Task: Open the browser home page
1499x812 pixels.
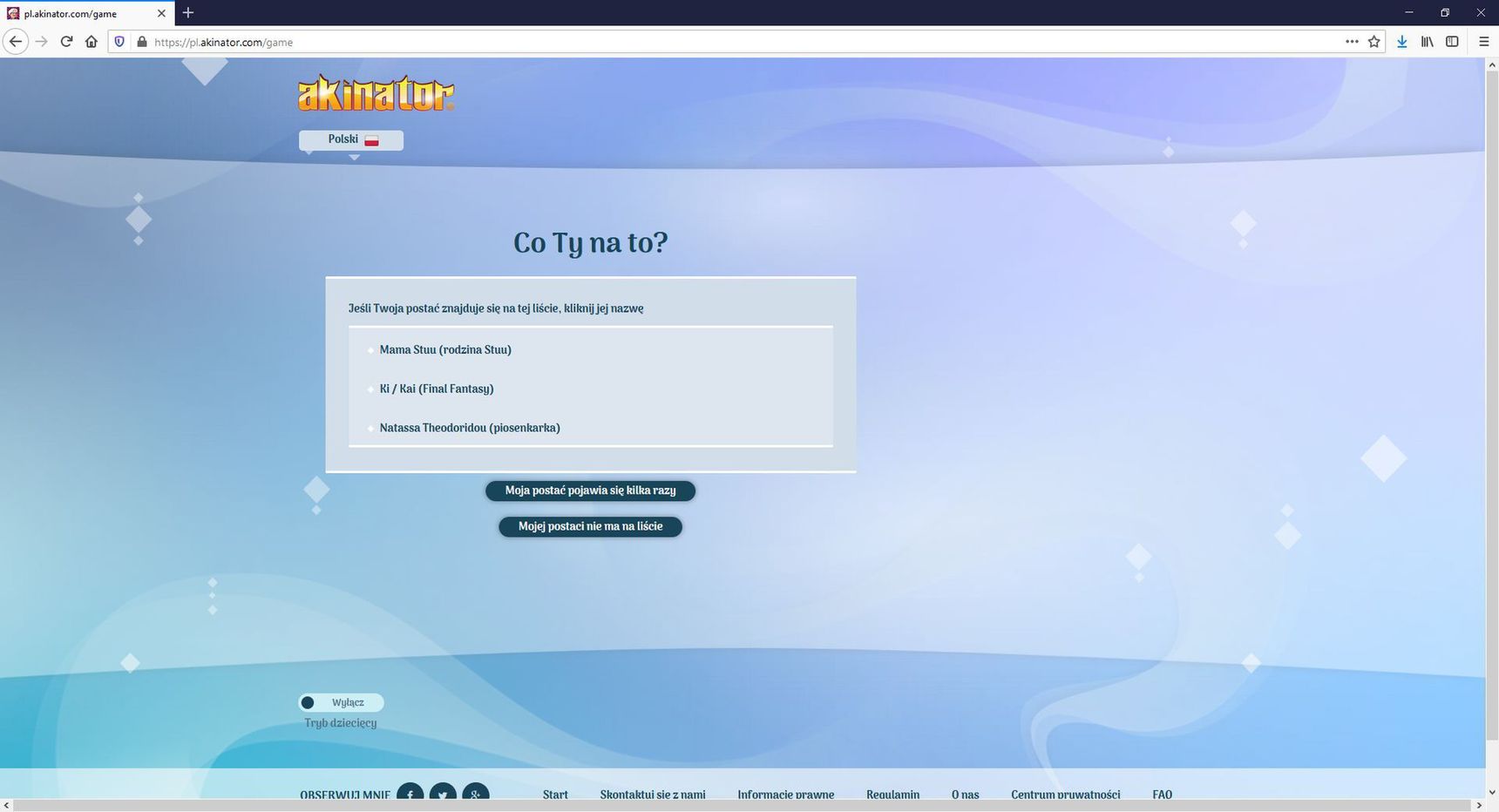Action: (92, 42)
